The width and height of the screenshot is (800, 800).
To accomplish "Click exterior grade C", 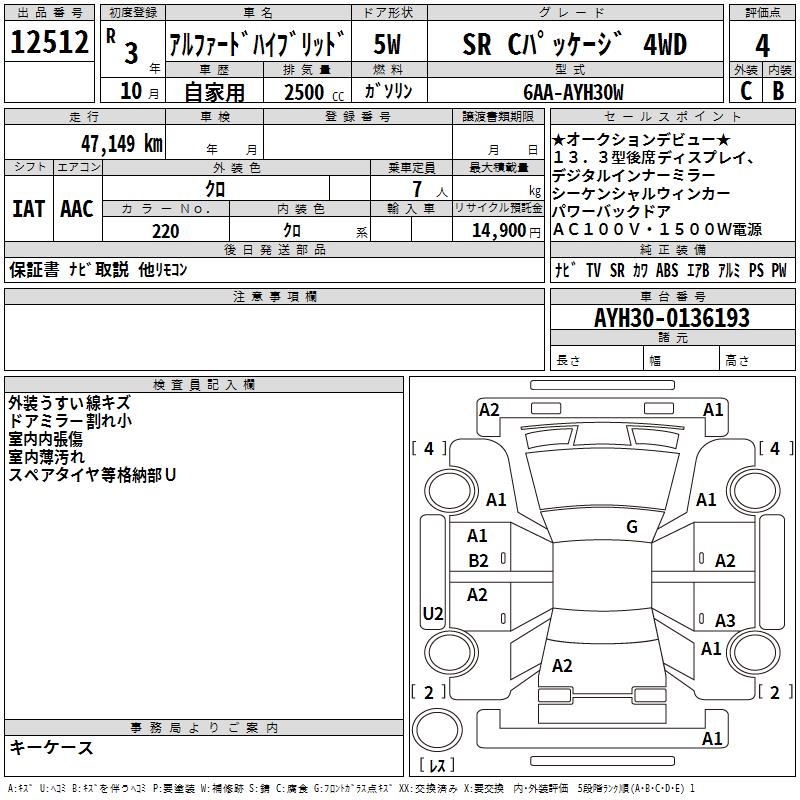I will (746, 91).
